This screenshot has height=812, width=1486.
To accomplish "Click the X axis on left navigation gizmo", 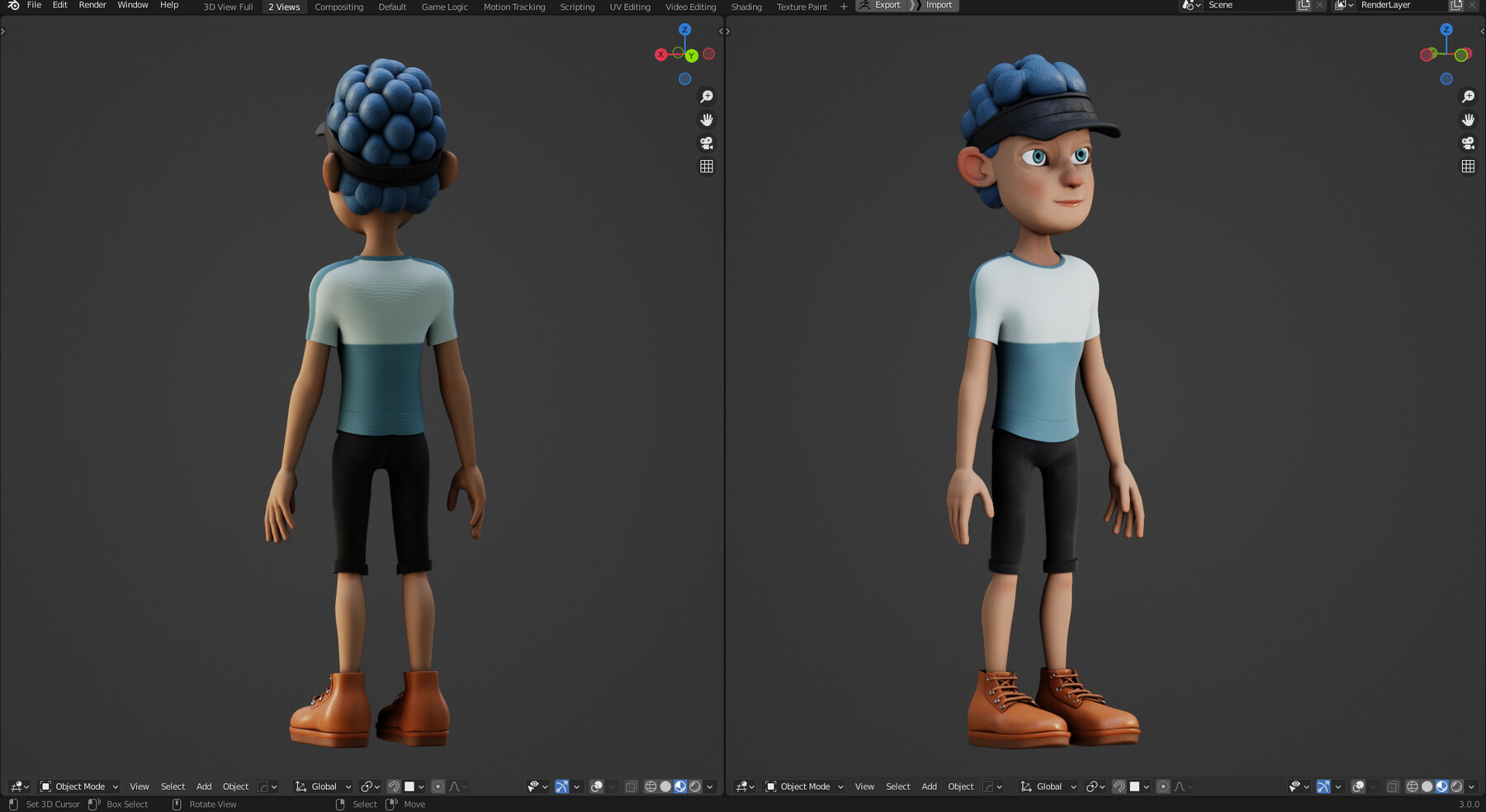I will (x=660, y=54).
